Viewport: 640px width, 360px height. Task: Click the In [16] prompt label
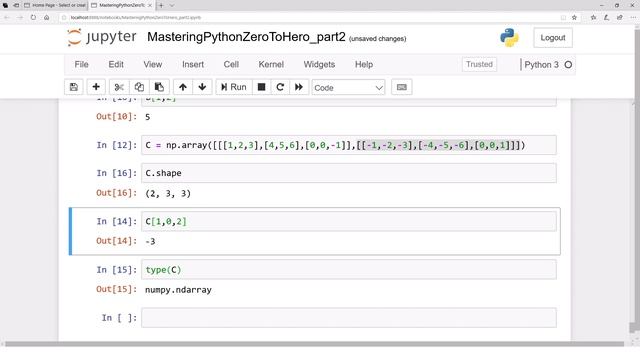117,173
